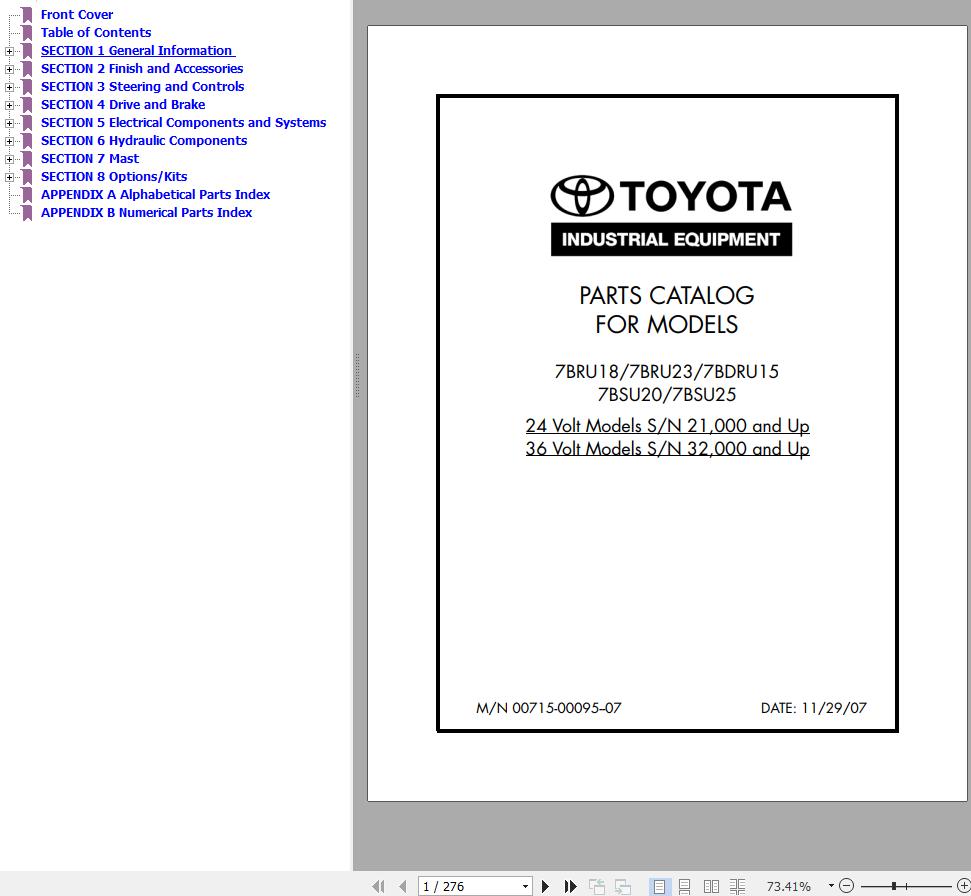Viewport: 971px width, 896px height.
Task: Click the TOYOTA logo on the page
Action: point(671,196)
